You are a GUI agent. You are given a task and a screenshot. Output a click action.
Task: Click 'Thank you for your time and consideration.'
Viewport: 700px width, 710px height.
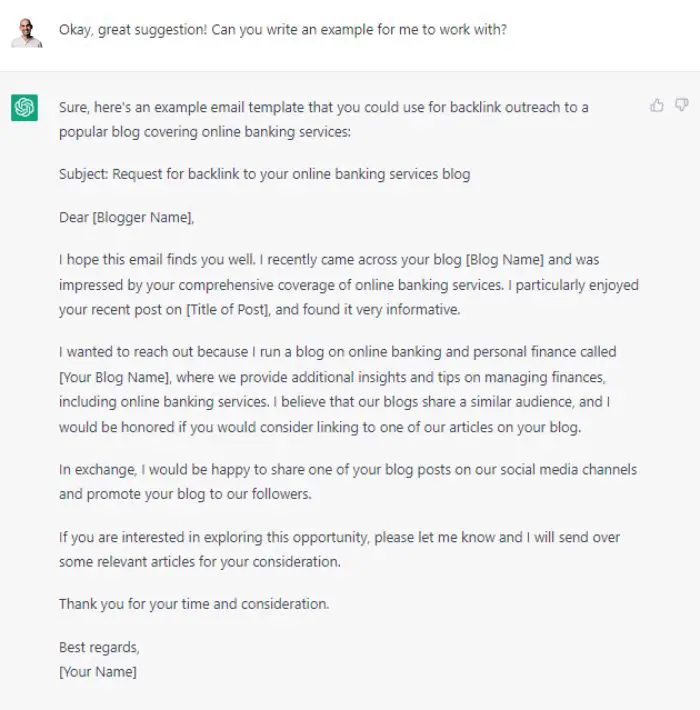(x=194, y=604)
